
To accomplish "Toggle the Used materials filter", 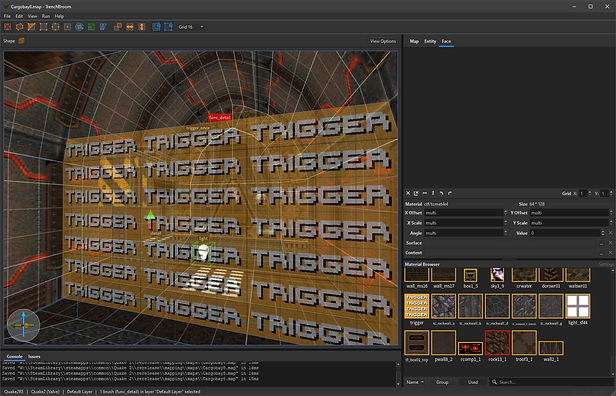I will (473, 382).
